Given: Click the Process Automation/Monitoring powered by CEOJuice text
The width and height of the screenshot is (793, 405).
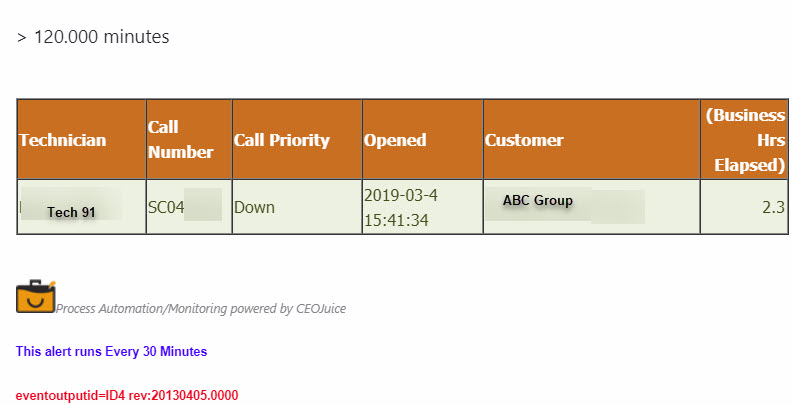Looking at the screenshot, I should point(201,308).
